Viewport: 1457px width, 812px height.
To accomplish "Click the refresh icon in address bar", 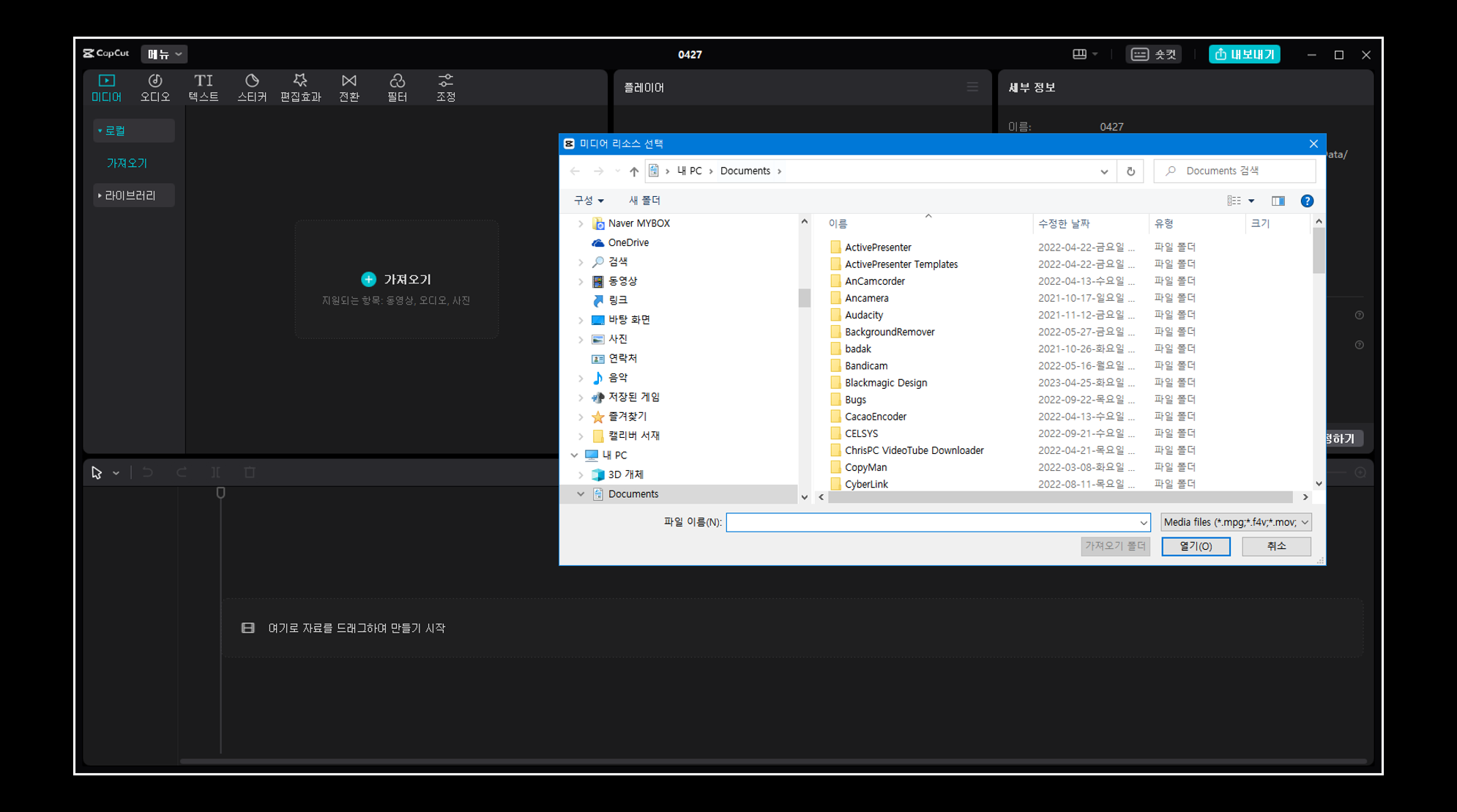I will [1130, 171].
